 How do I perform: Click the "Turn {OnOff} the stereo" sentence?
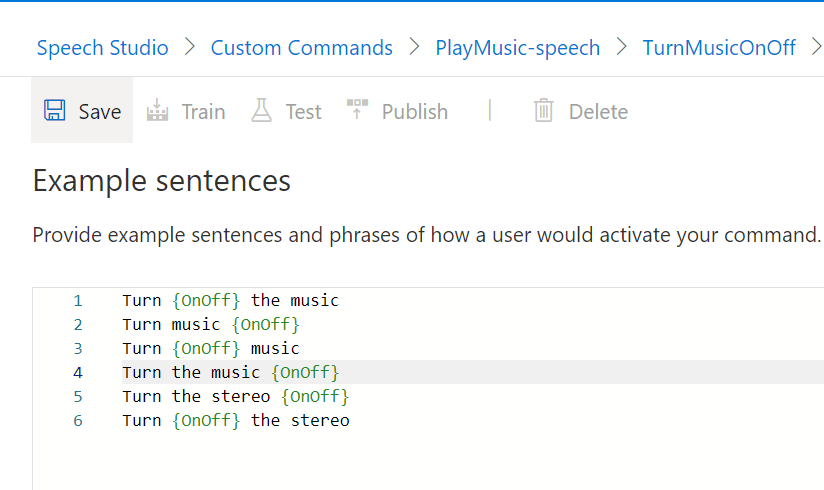click(x=236, y=420)
